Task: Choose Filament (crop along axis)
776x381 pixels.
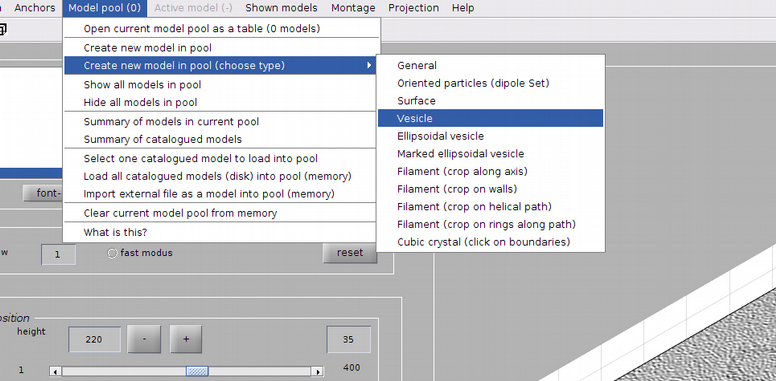Action: [490, 171]
